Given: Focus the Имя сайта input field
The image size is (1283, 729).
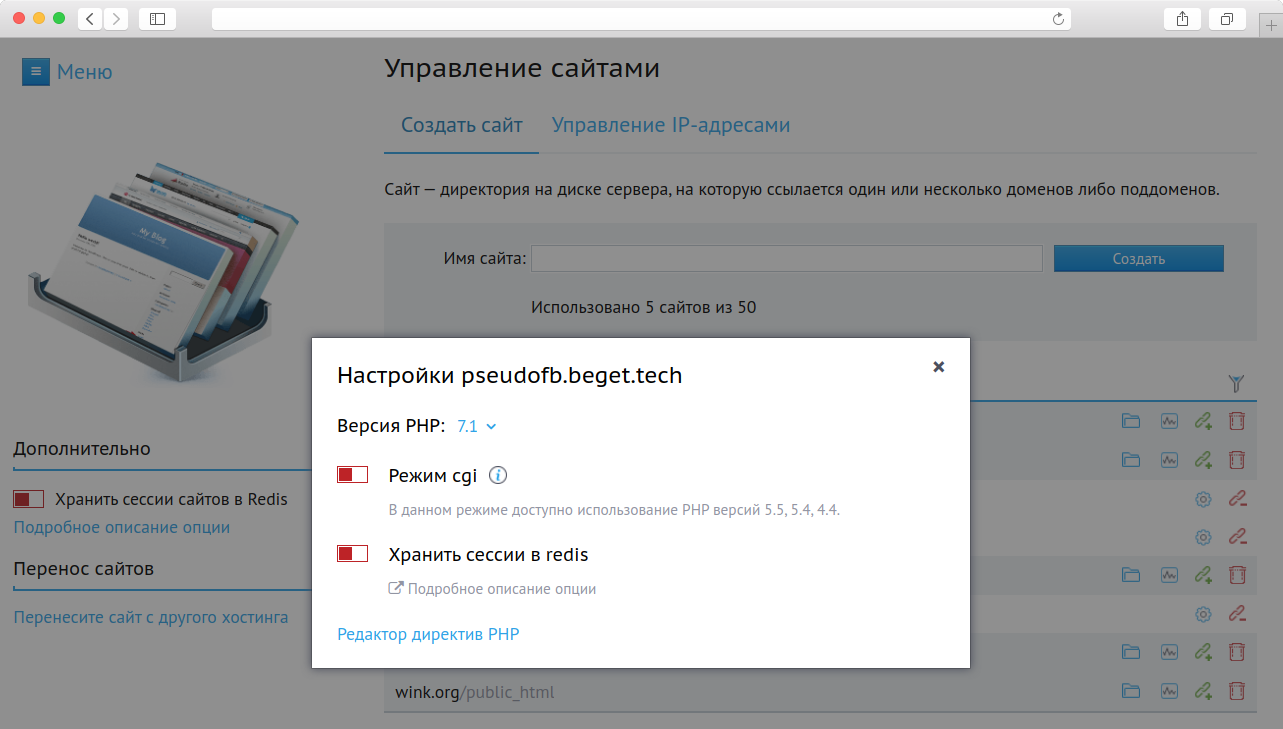Looking at the screenshot, I should click(x=787, y=258).
